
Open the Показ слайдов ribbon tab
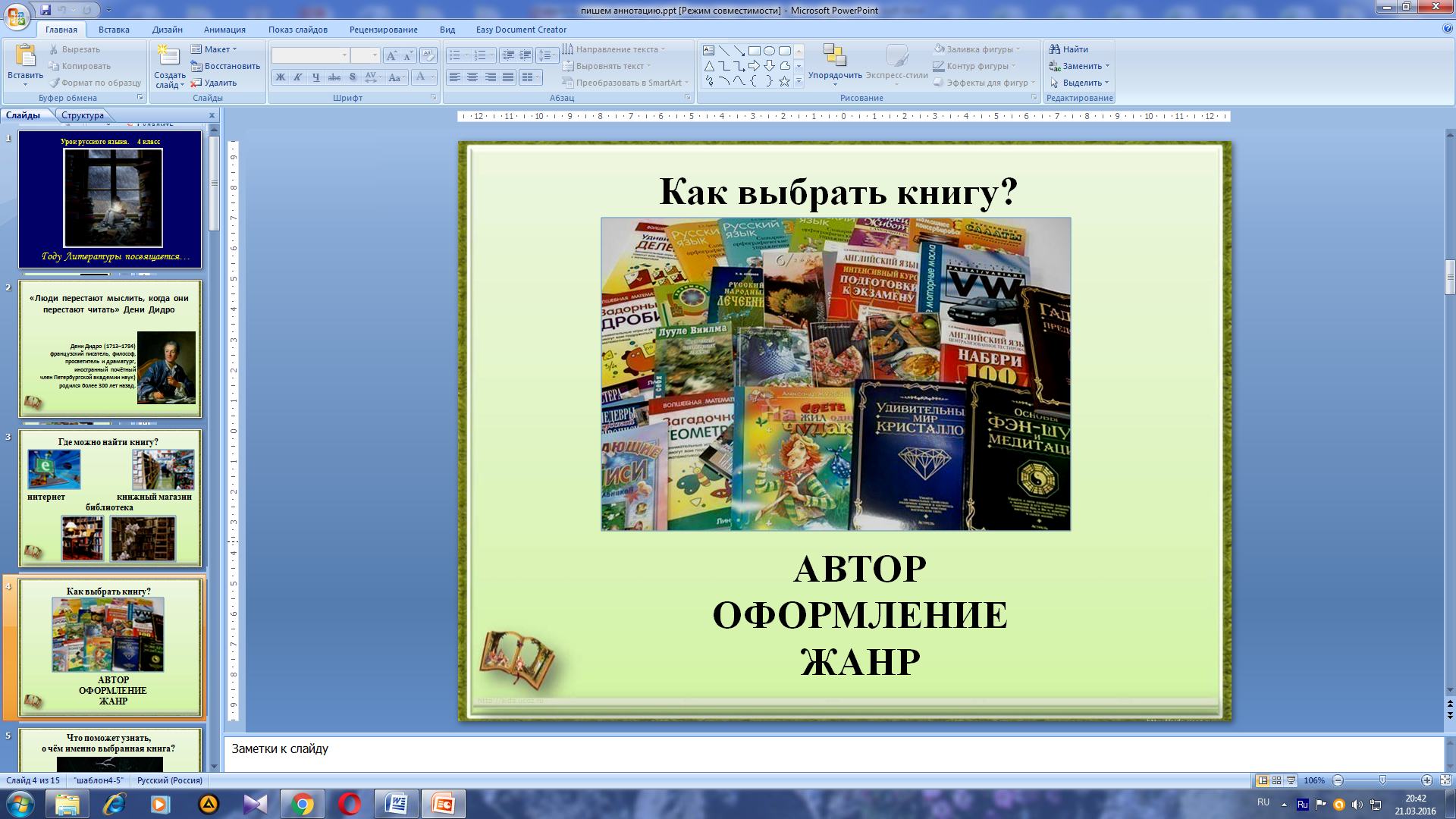pos(298,30)
